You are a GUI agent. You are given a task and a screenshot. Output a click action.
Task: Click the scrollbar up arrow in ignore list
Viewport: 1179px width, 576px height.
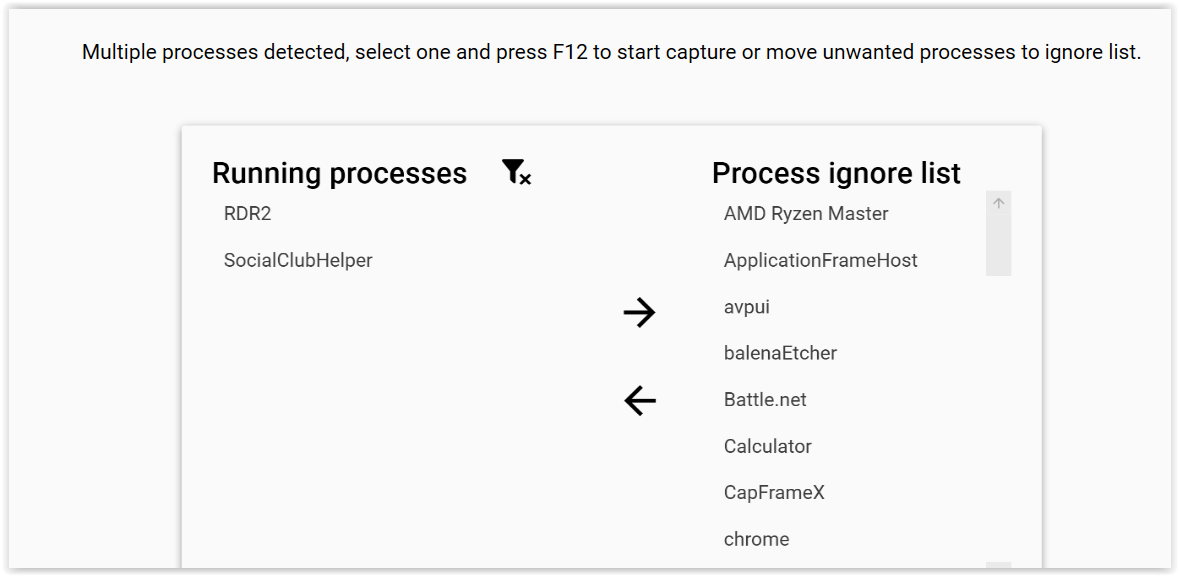(997, 201)
